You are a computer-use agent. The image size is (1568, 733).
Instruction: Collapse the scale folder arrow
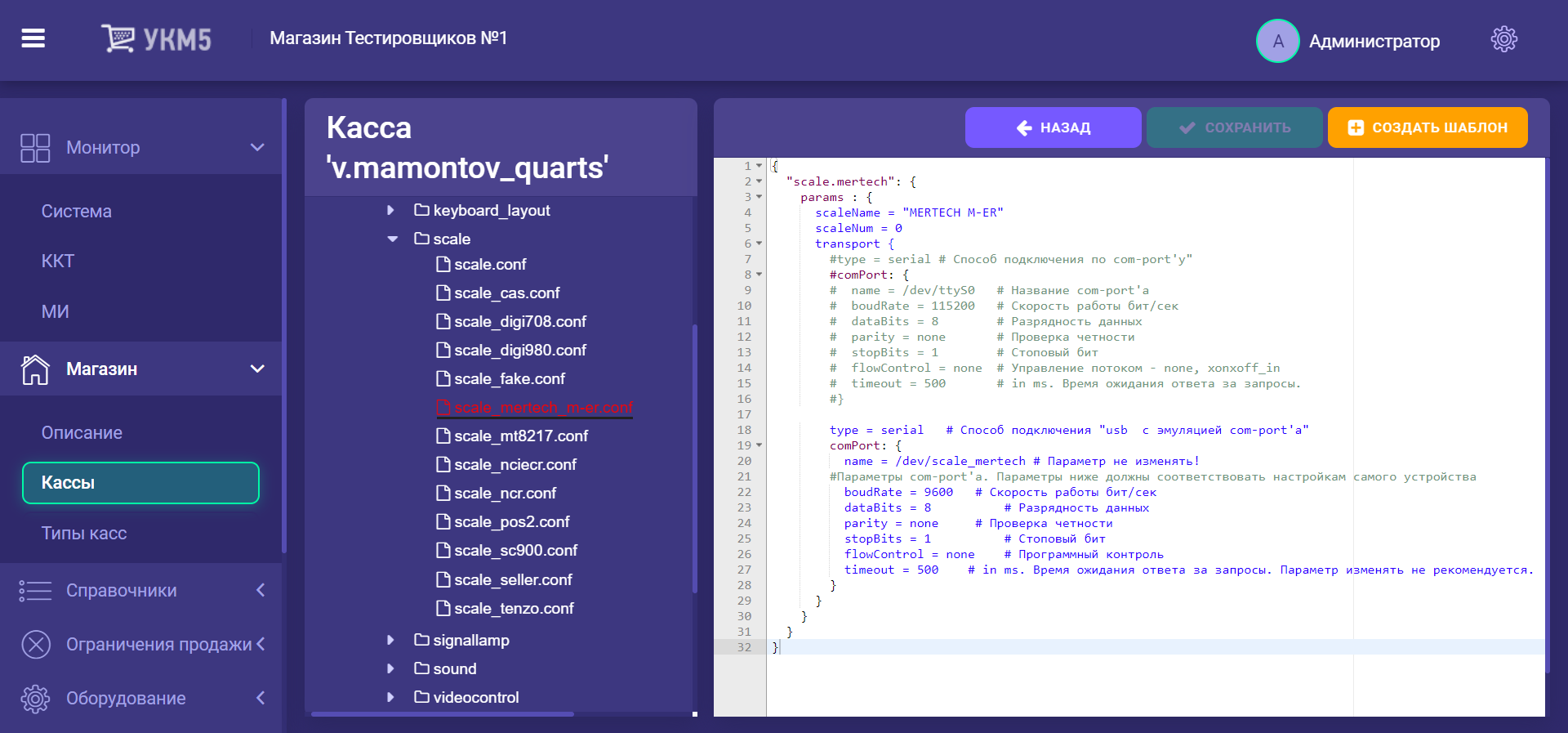coord(392,239)
